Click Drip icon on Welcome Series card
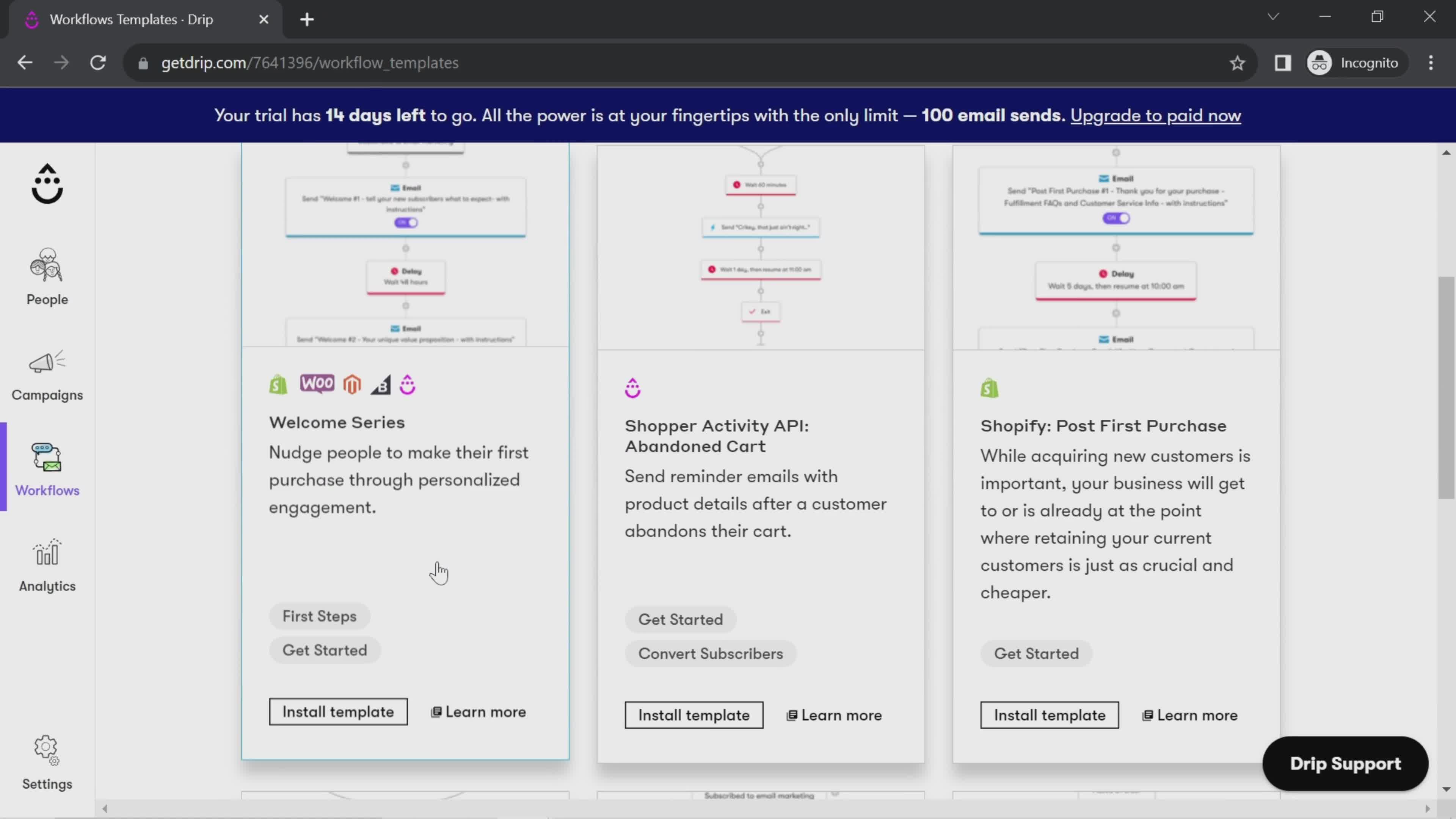1456x819 pixels. tap(408, 385)
